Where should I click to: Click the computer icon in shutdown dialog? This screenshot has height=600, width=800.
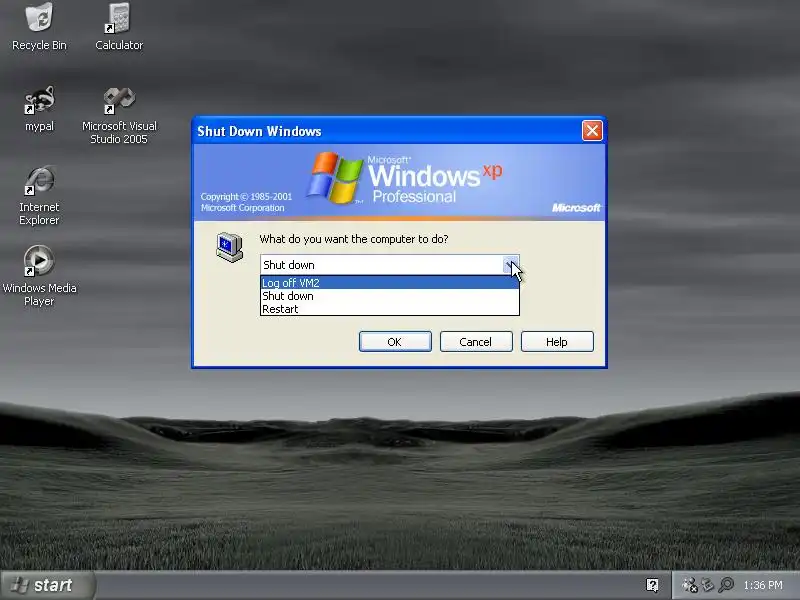230,247
